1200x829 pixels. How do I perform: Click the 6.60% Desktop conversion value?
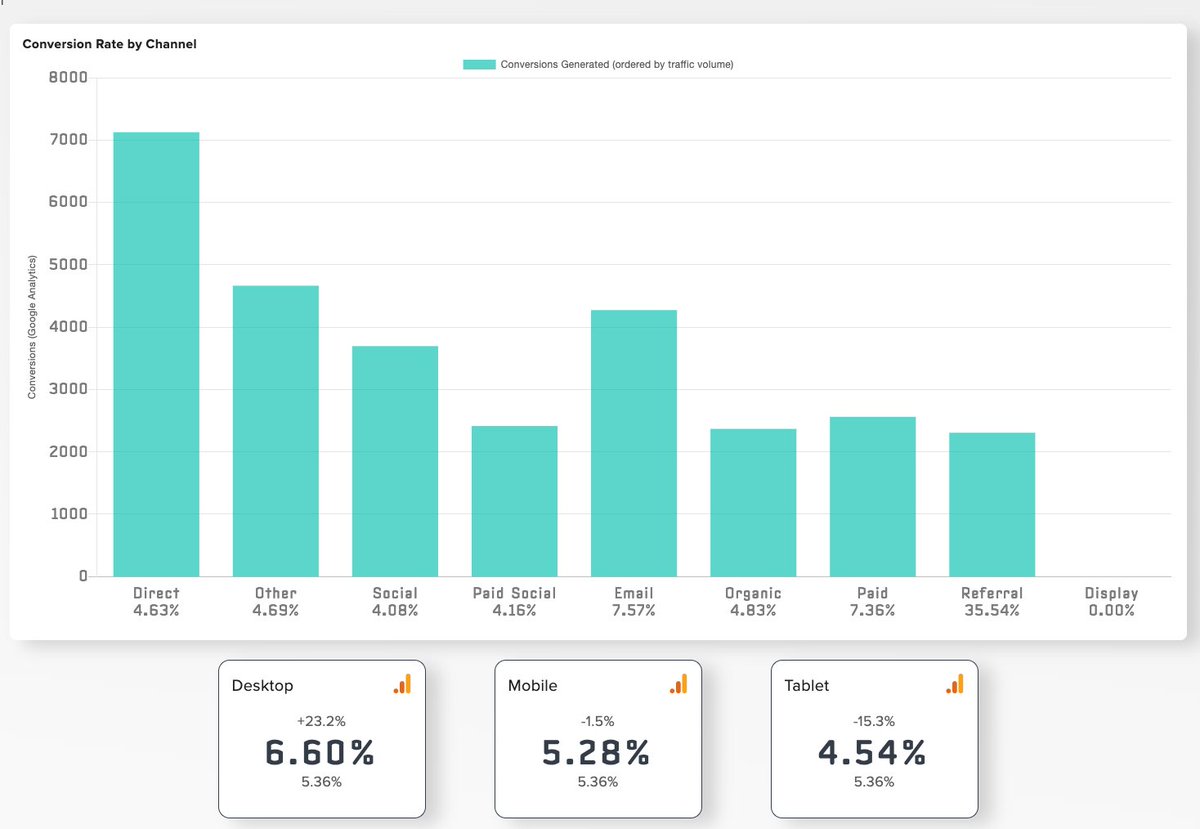(x=321, y=752)
